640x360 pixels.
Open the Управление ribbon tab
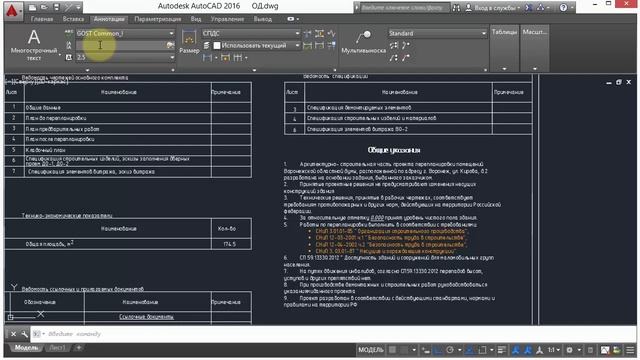click(x=227, y=19)
